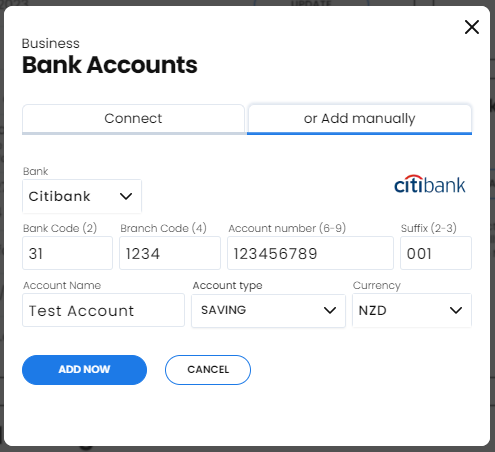Focus the Account Name field 'Test Account'
The image size is (495, 452).
(x=103, y=310)
